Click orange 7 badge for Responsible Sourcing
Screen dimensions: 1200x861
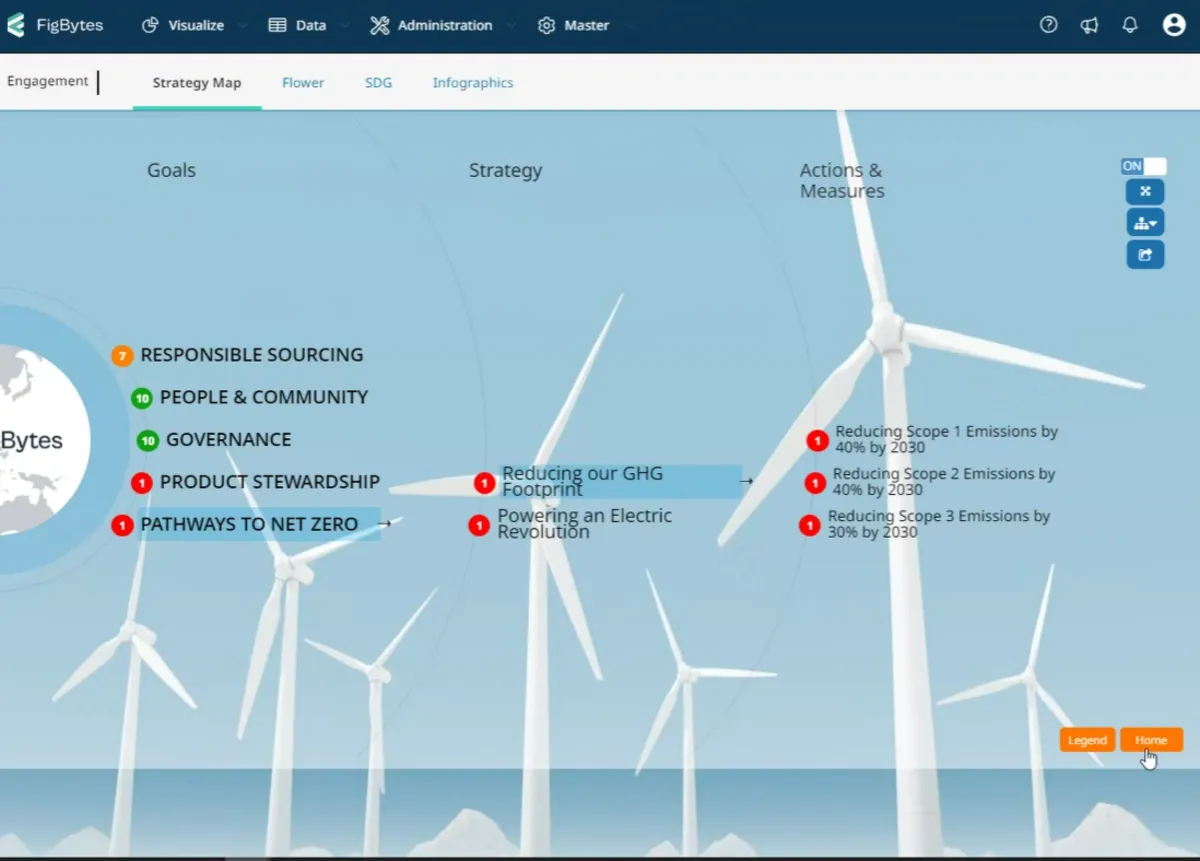[122, 356]
